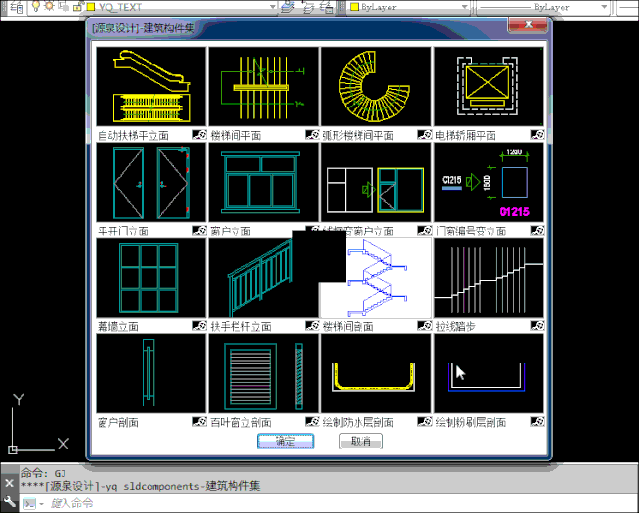Viewport: 639px width, 513px height.
Task: Click the make object's layer current icon
Action: 288,7
